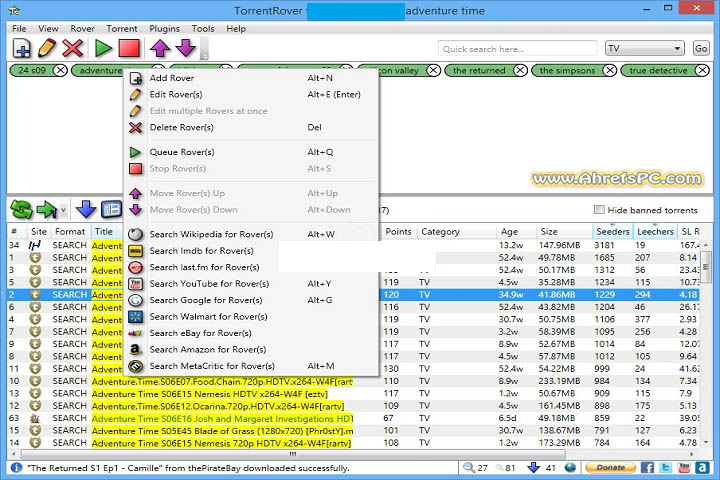Select row 'Adventure Time S05E45 Blade of Grass'
The width and height of the screenshot is (720, 480).
[354, 431]
